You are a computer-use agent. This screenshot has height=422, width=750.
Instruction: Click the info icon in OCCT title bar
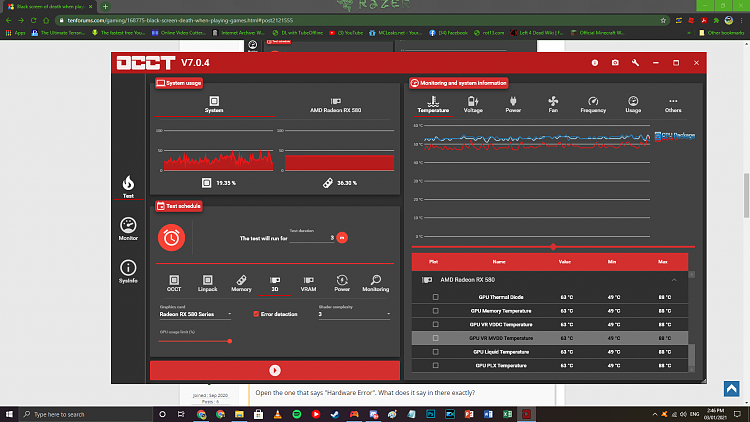[x=595, y=63]
